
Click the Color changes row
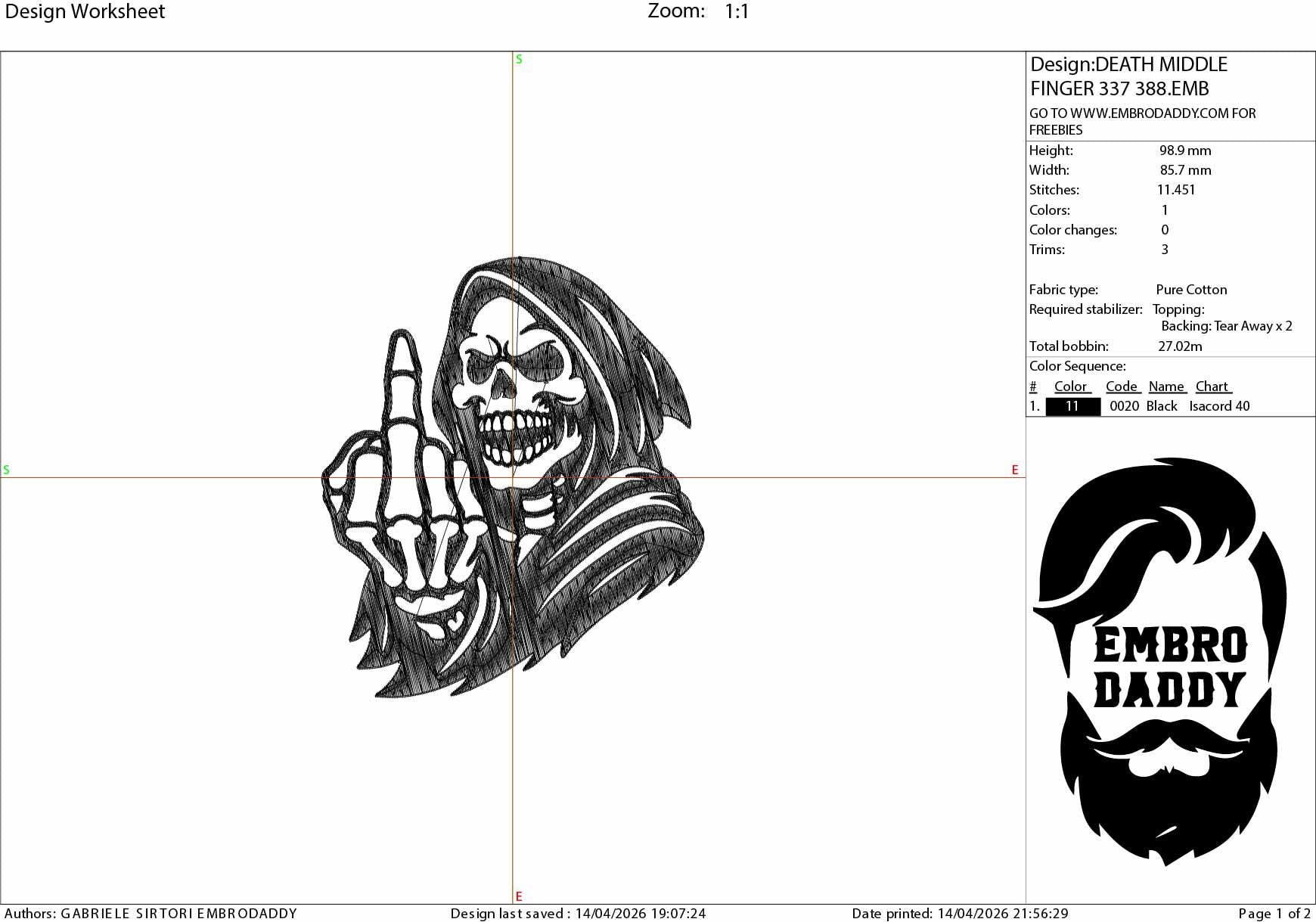(1099, 230)
